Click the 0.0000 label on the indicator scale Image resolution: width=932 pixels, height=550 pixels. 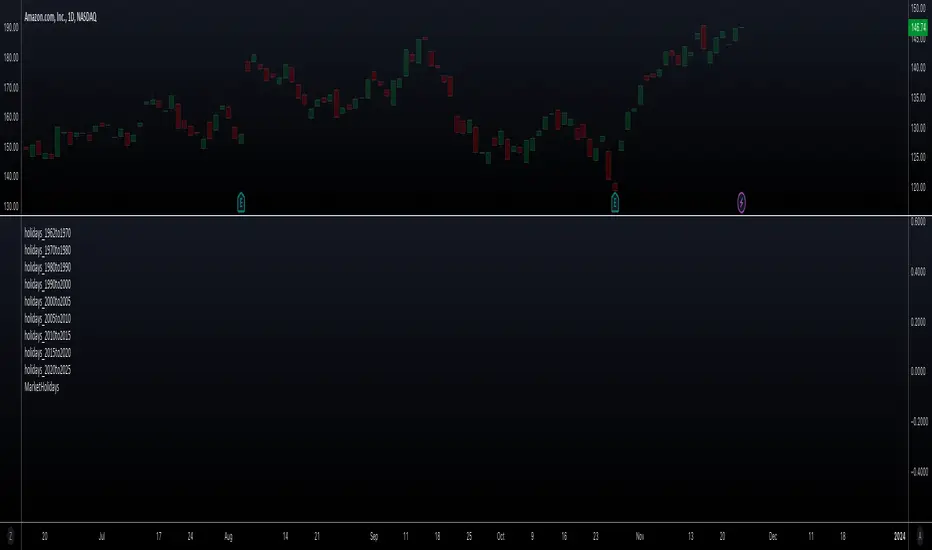click(918, 371)
